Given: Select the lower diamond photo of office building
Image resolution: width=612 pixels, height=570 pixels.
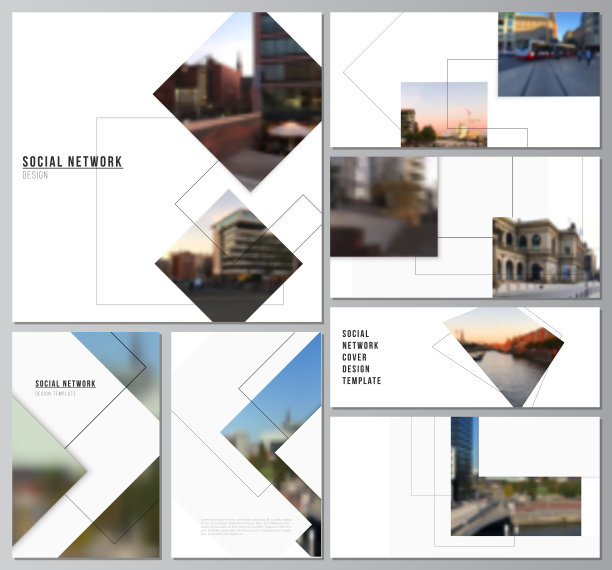Looking at the screenshot, I should pos(228,250).
